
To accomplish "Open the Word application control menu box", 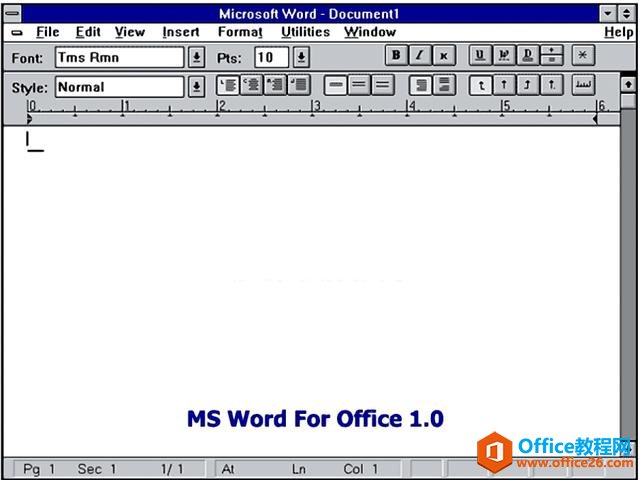I will tap(12, 13).
